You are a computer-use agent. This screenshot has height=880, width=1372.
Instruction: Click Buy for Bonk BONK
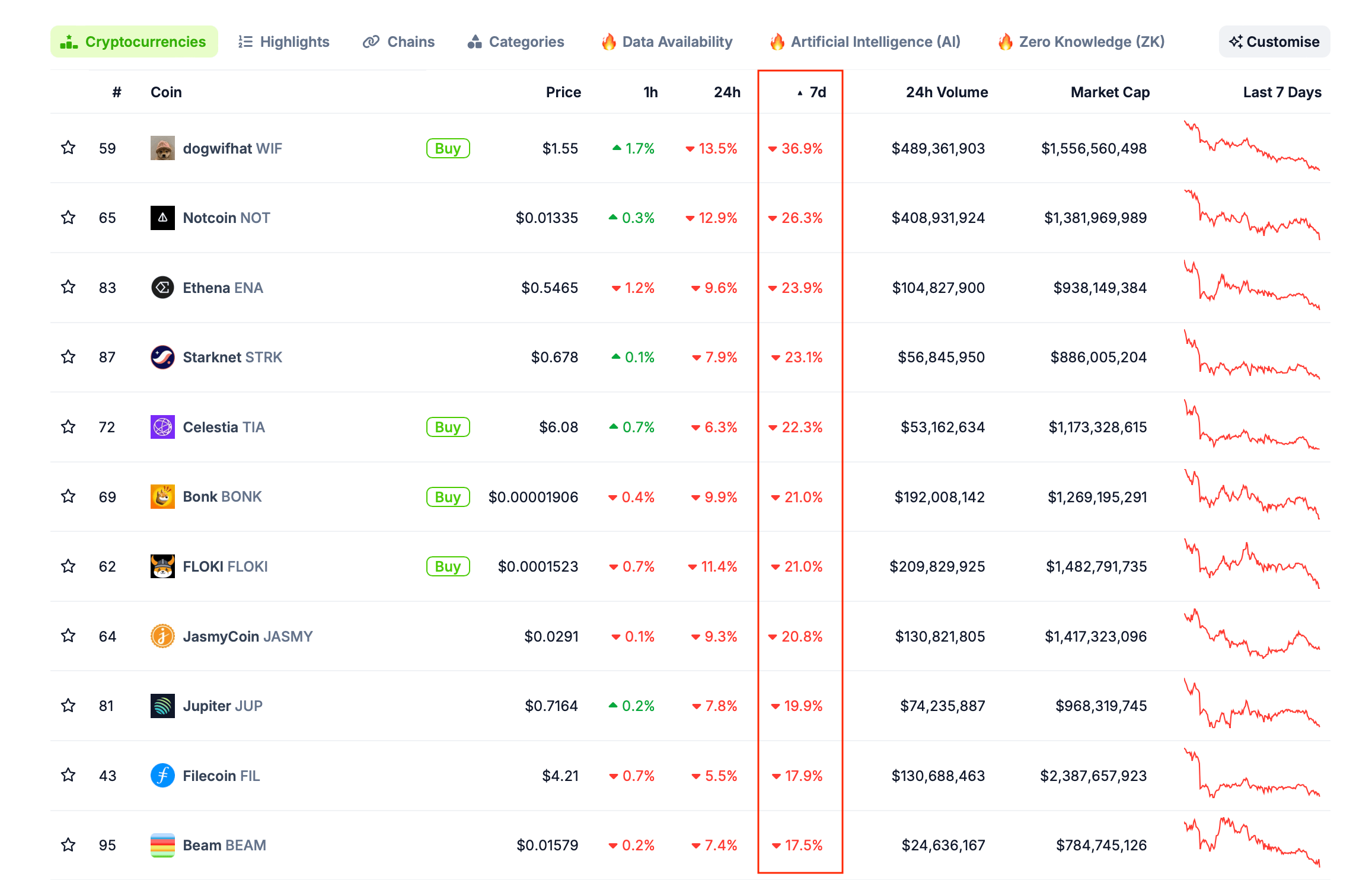pos(448,497)
